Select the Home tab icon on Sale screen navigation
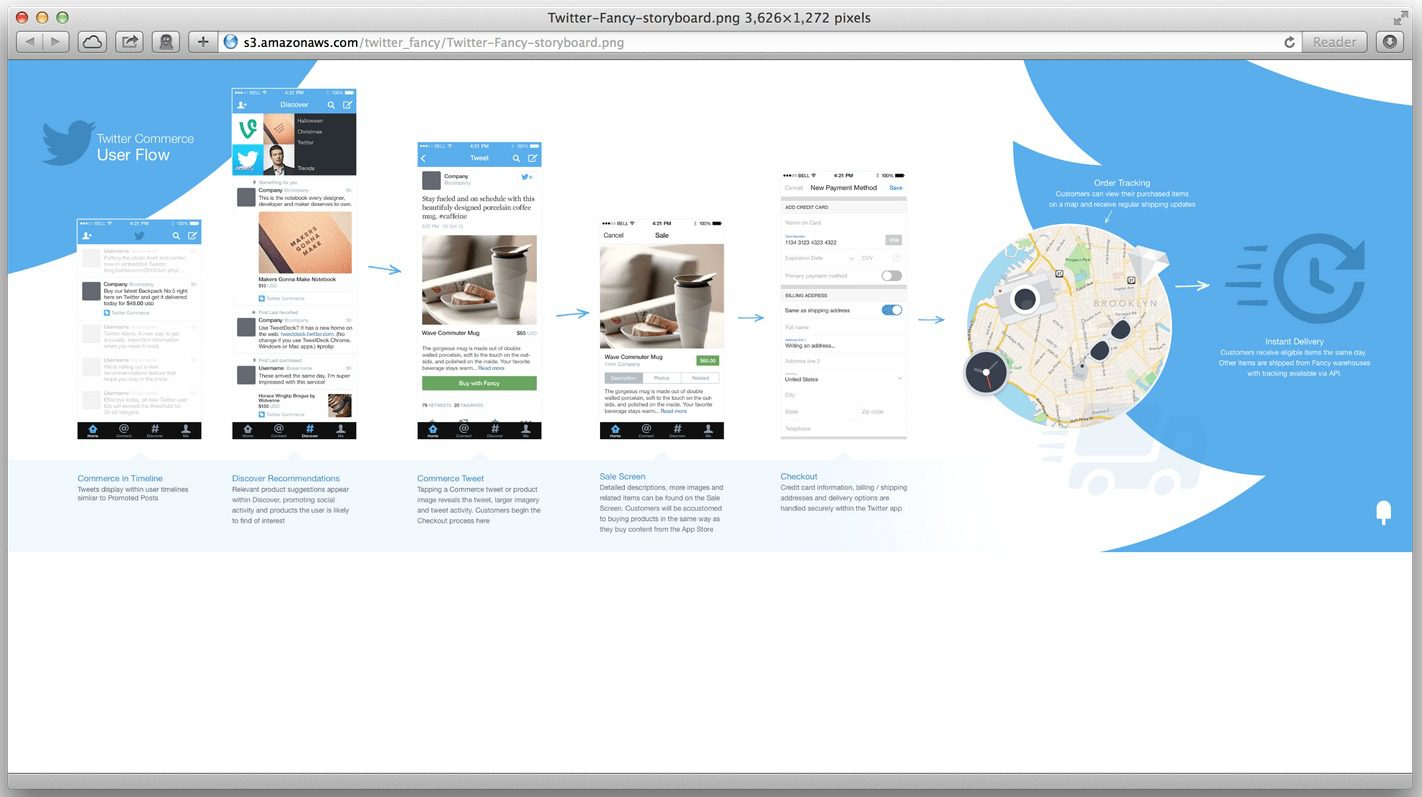The height and width of the screenshot is (797, 1422). [x=615, y=429]
